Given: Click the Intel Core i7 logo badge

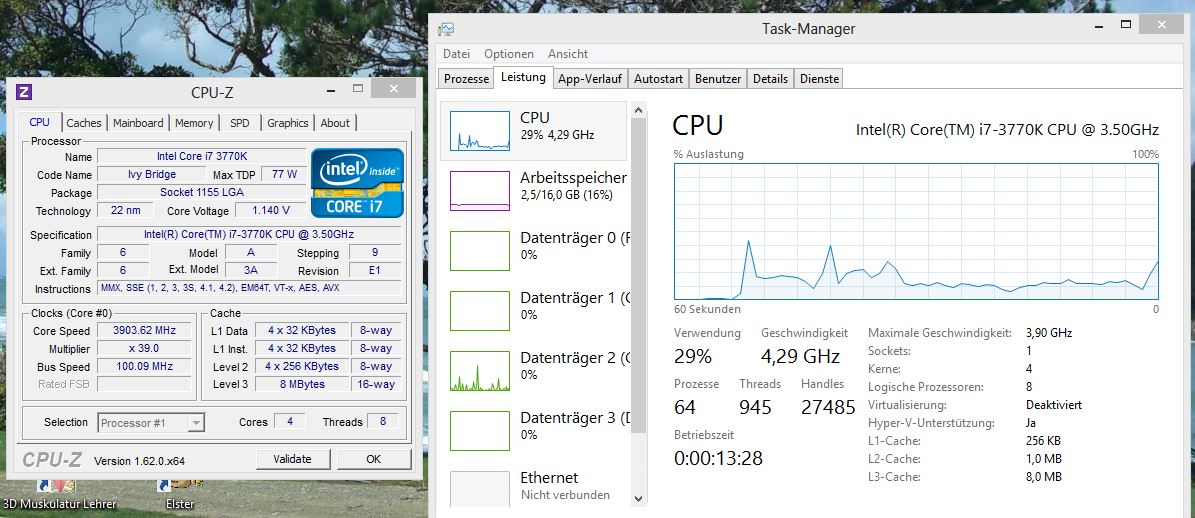Looking at the screenshot, I should click(357, 183).
